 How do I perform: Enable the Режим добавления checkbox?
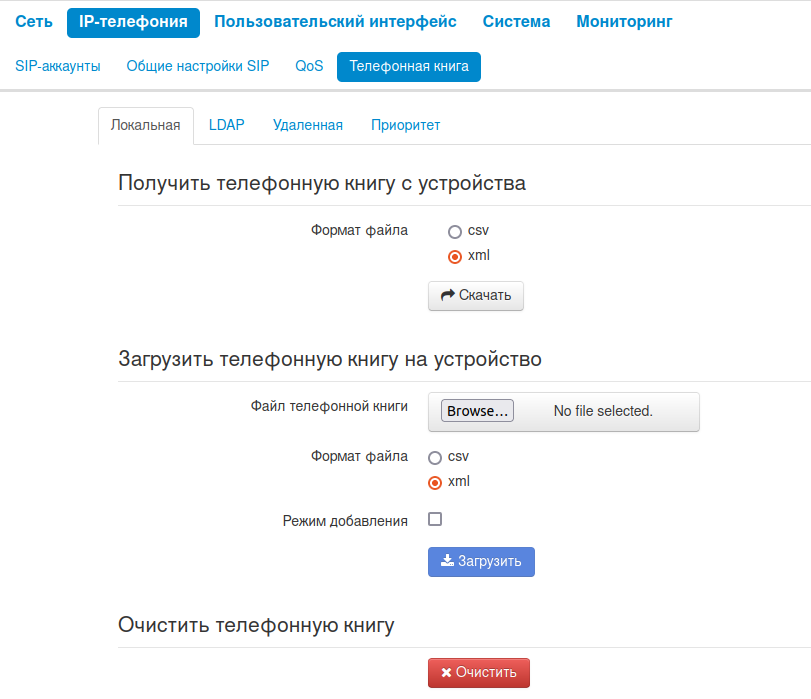(435, 520)
